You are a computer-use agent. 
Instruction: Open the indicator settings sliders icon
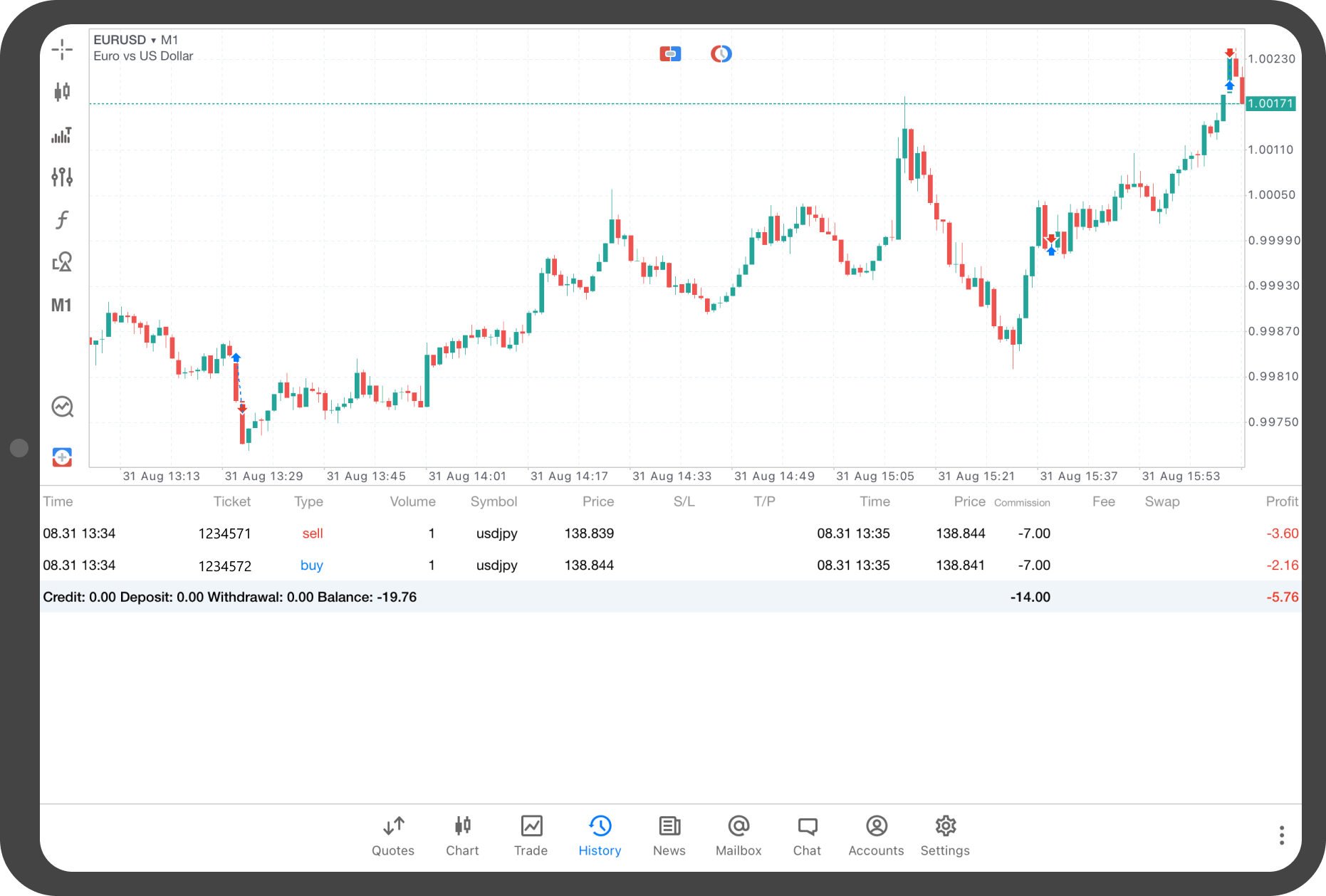pos(62,177)
